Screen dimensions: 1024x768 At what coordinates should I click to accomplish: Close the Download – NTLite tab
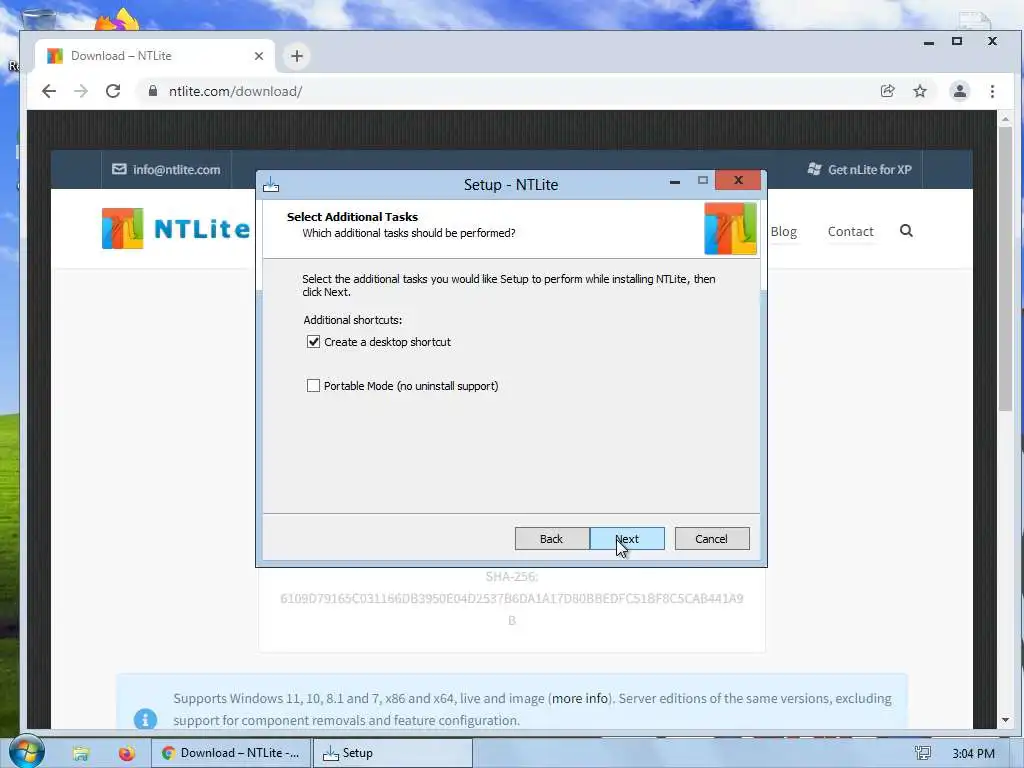point(259,56)
